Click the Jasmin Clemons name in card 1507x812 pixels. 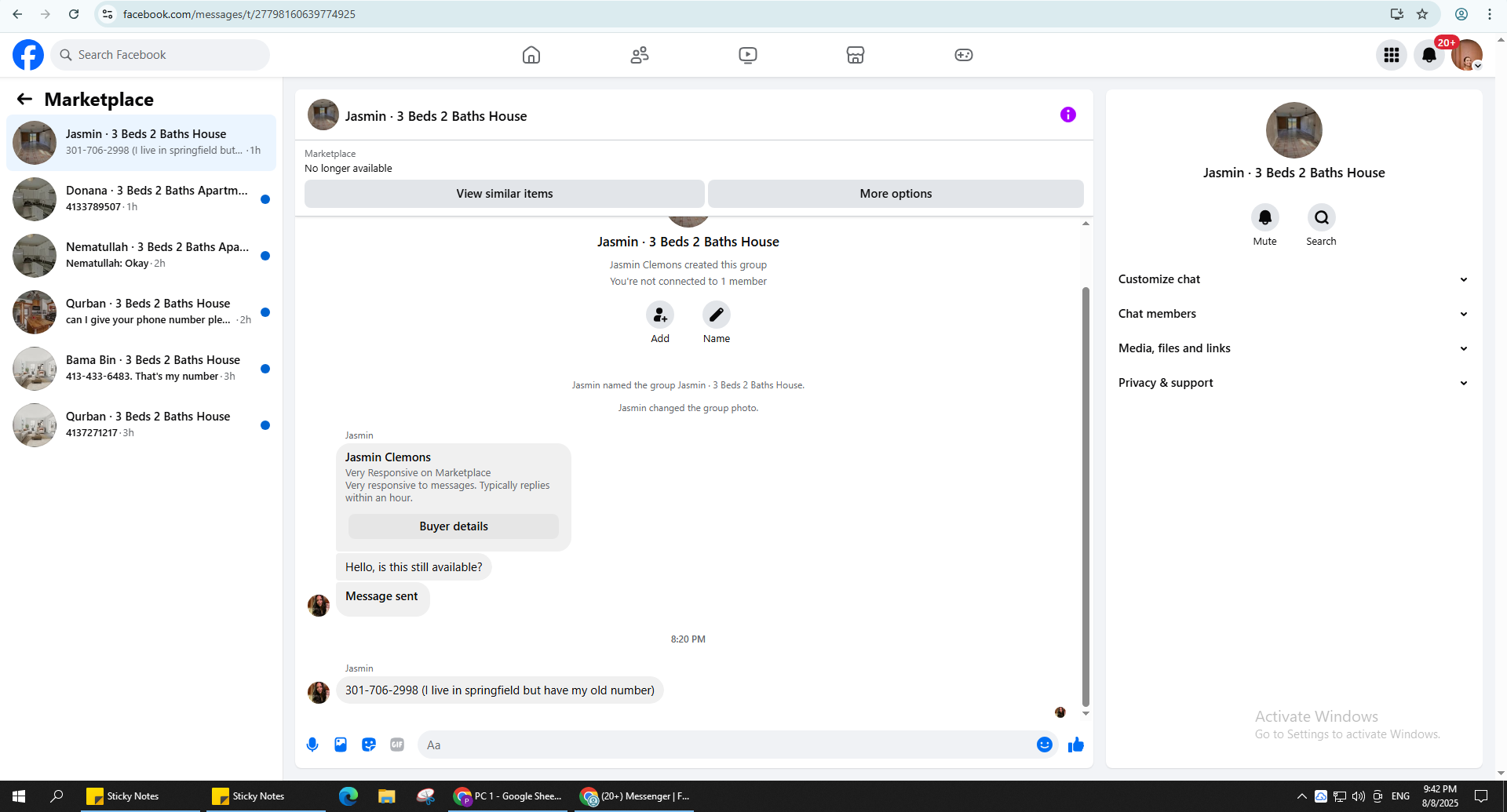pos(388,457)
